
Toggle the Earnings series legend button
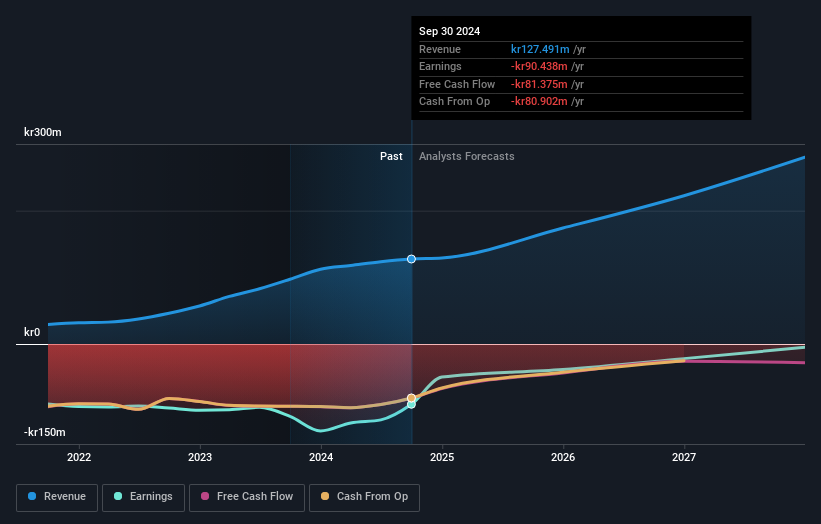click(x=143, y=497)
